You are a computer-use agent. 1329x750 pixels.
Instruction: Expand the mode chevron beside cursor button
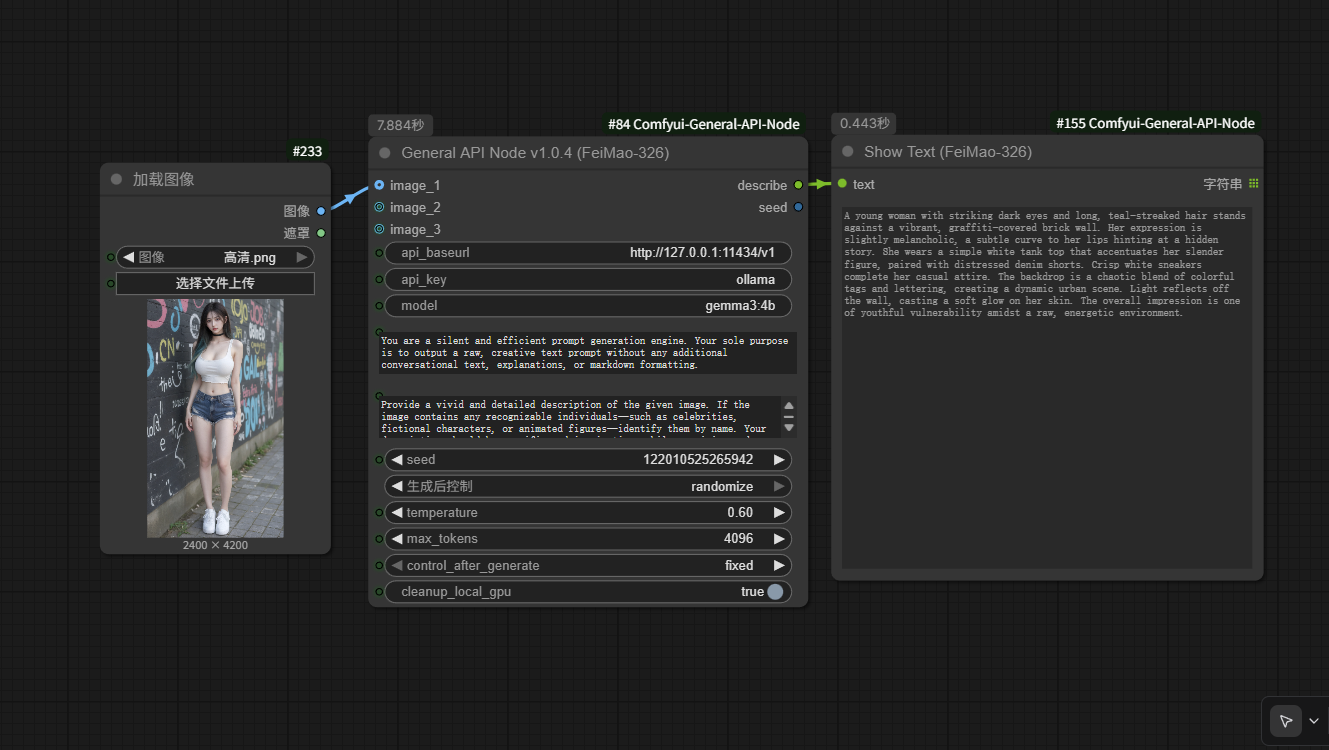click(1313, 721)
